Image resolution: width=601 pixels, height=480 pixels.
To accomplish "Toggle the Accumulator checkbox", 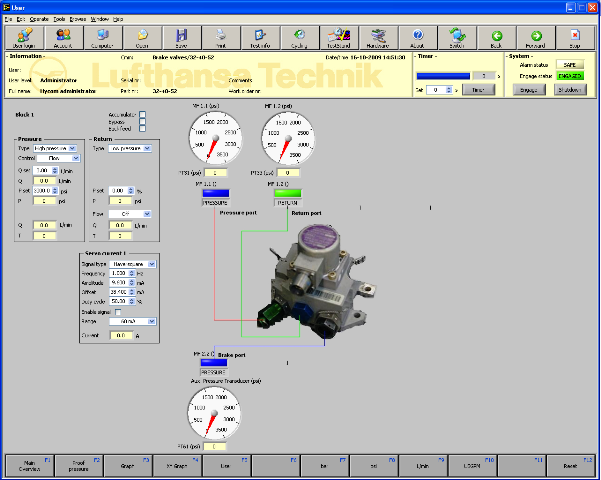I will (x=143, y=114).
